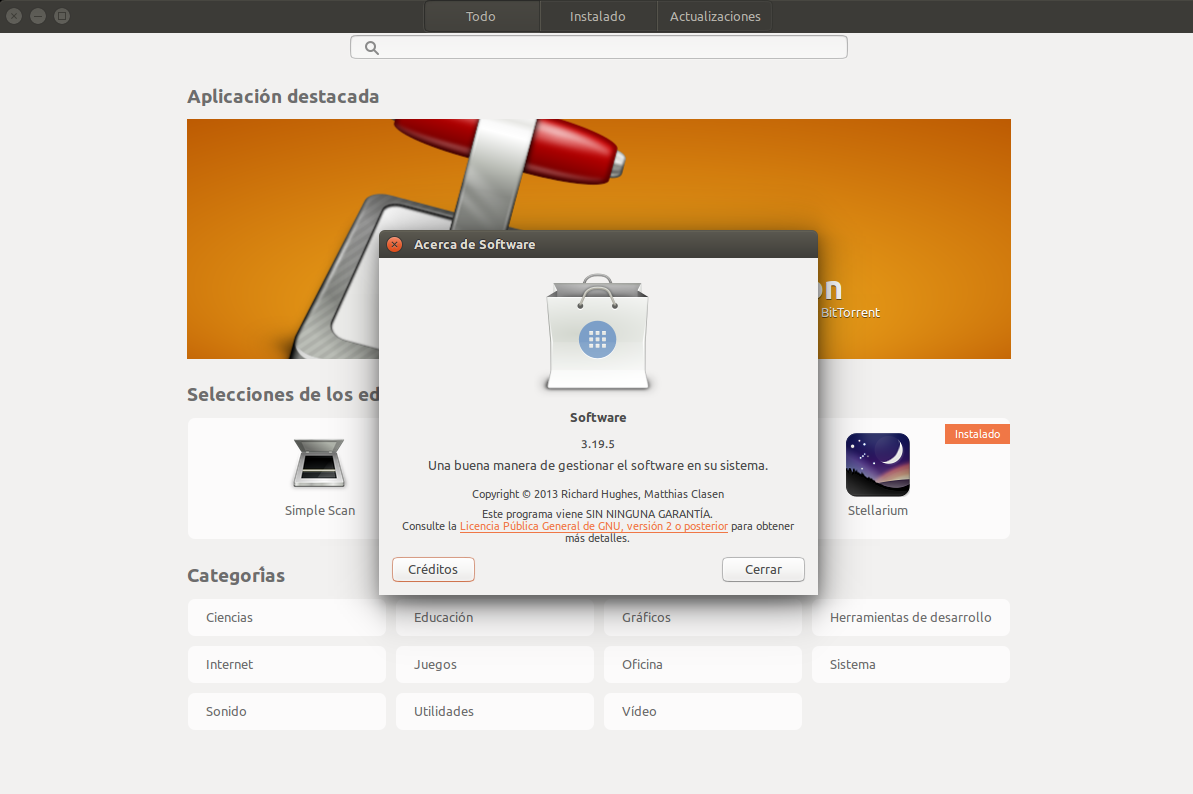The height and width of the screenshot is (794, 1193).
Task: Open the Vídeo category
Action: click(702, 712)
